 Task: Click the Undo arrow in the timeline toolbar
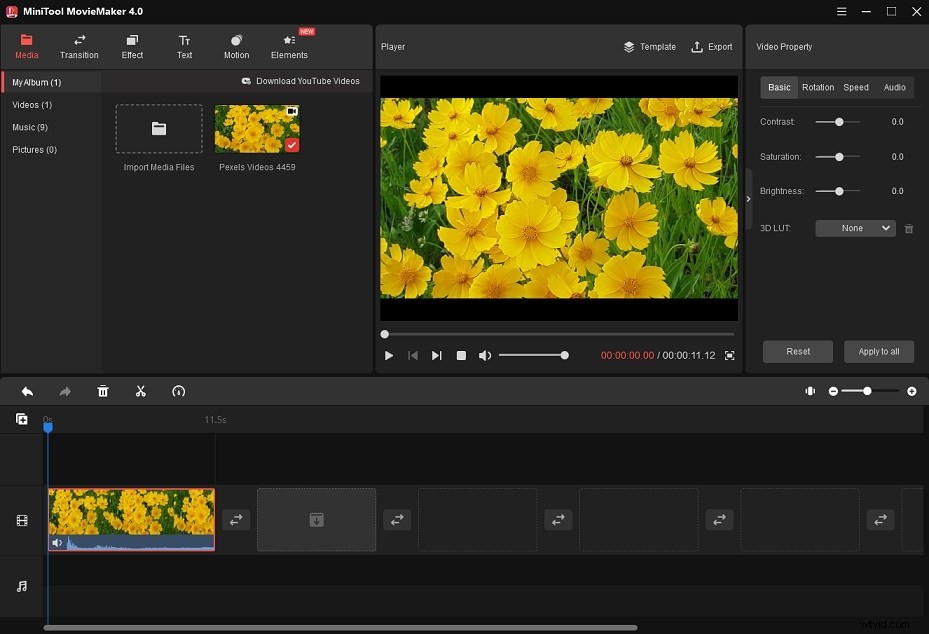coord(27,391)
